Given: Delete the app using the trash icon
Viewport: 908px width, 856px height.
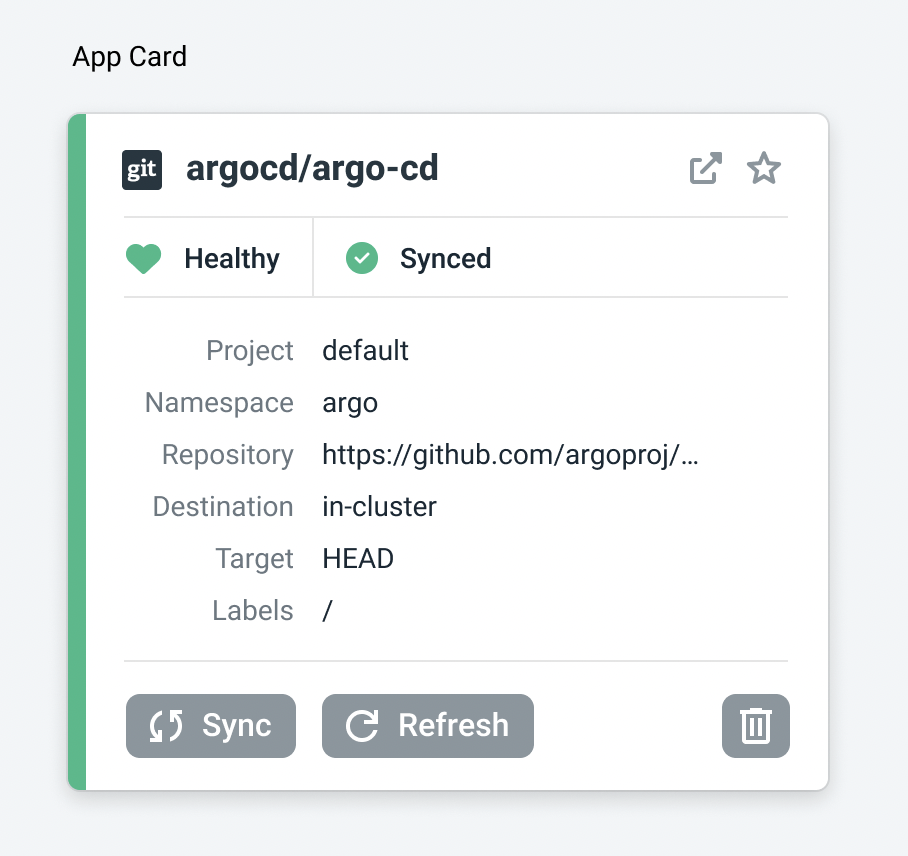Looking at the screenshot, I should [x=755, y=726].
